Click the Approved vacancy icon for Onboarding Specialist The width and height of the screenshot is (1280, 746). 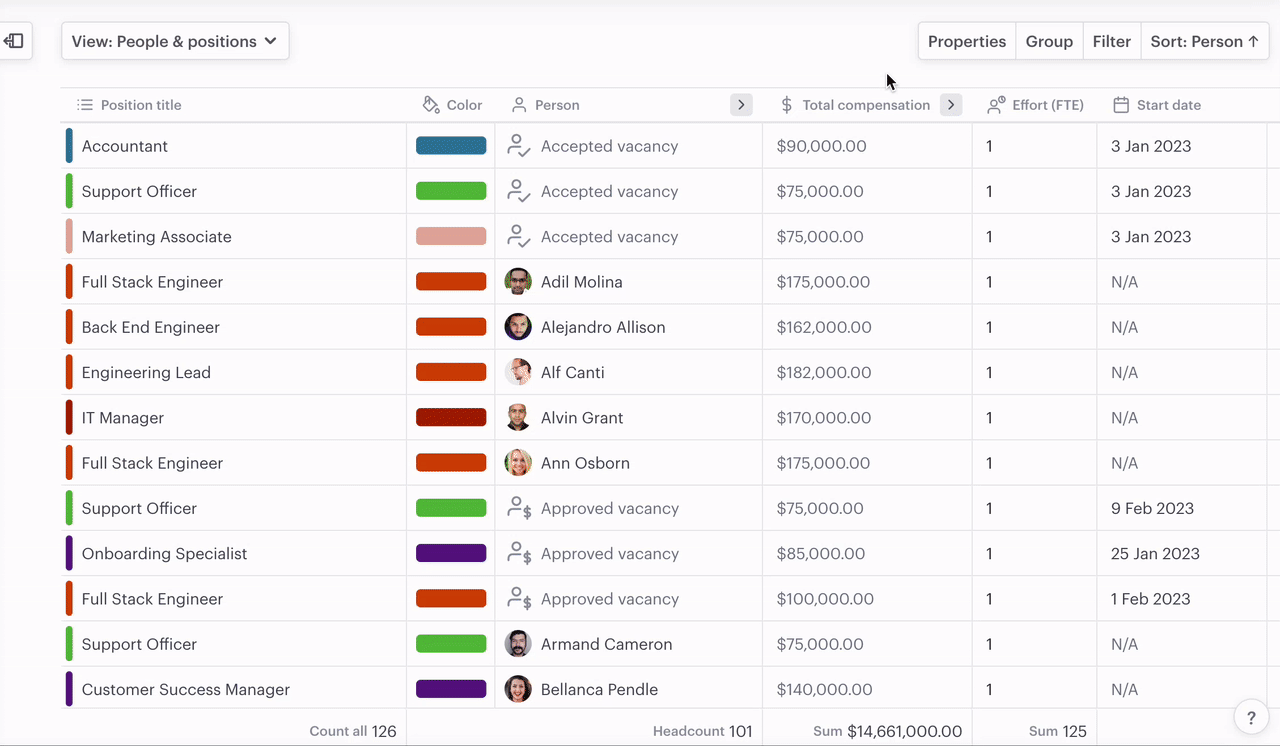518,554
